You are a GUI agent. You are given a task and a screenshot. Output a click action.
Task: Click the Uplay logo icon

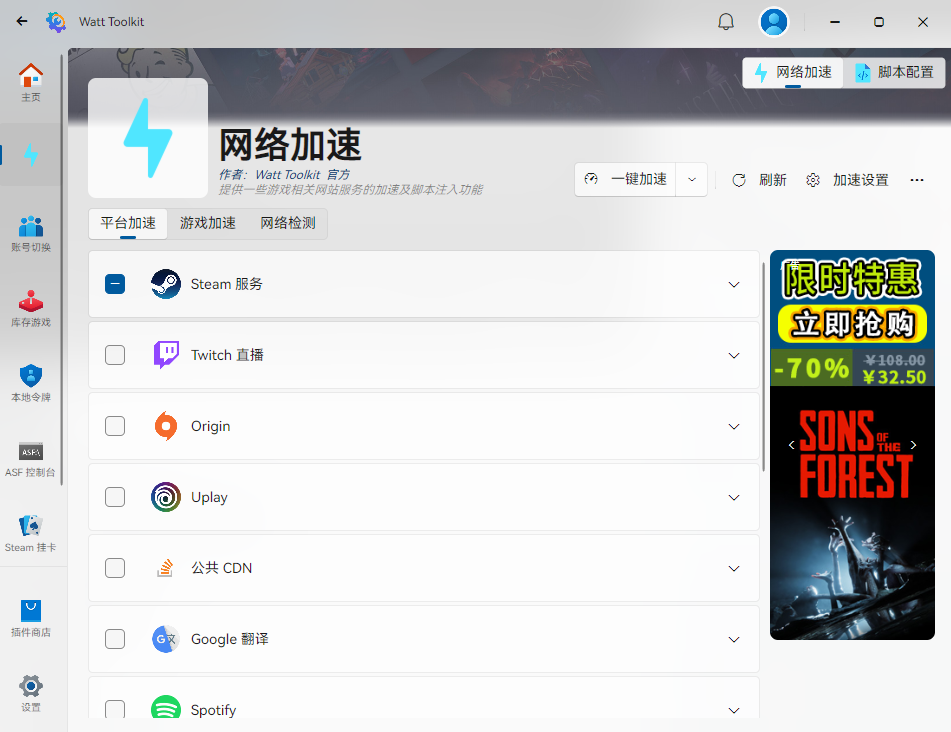[166, 497]
